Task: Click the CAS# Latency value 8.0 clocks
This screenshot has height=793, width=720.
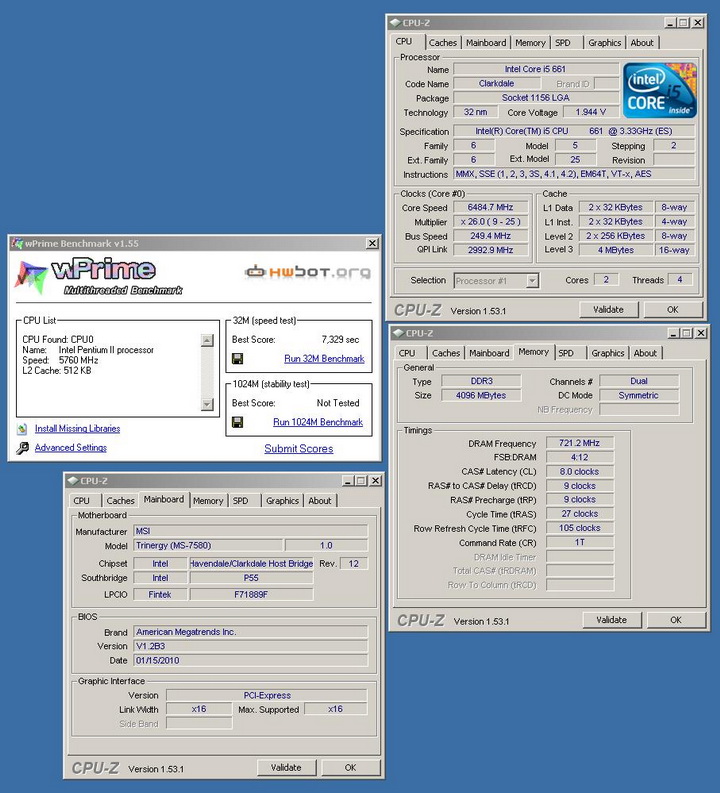Action: click(x=579, y=471)
